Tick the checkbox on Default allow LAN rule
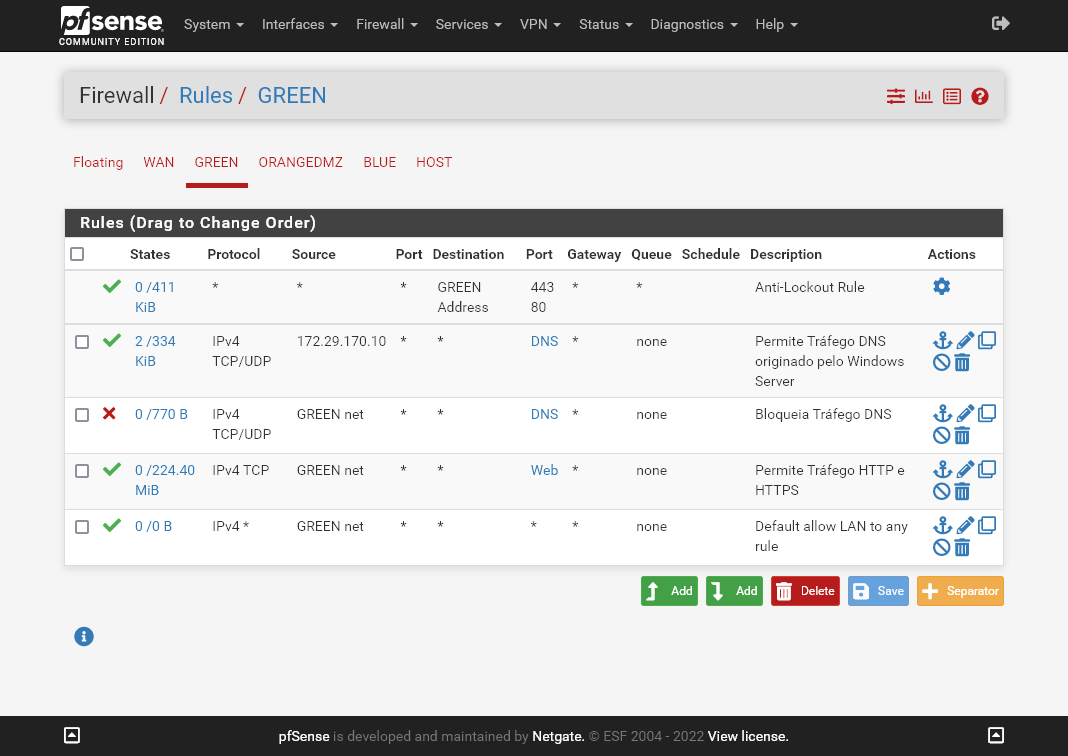1068x756 pixels. [81, 525]
